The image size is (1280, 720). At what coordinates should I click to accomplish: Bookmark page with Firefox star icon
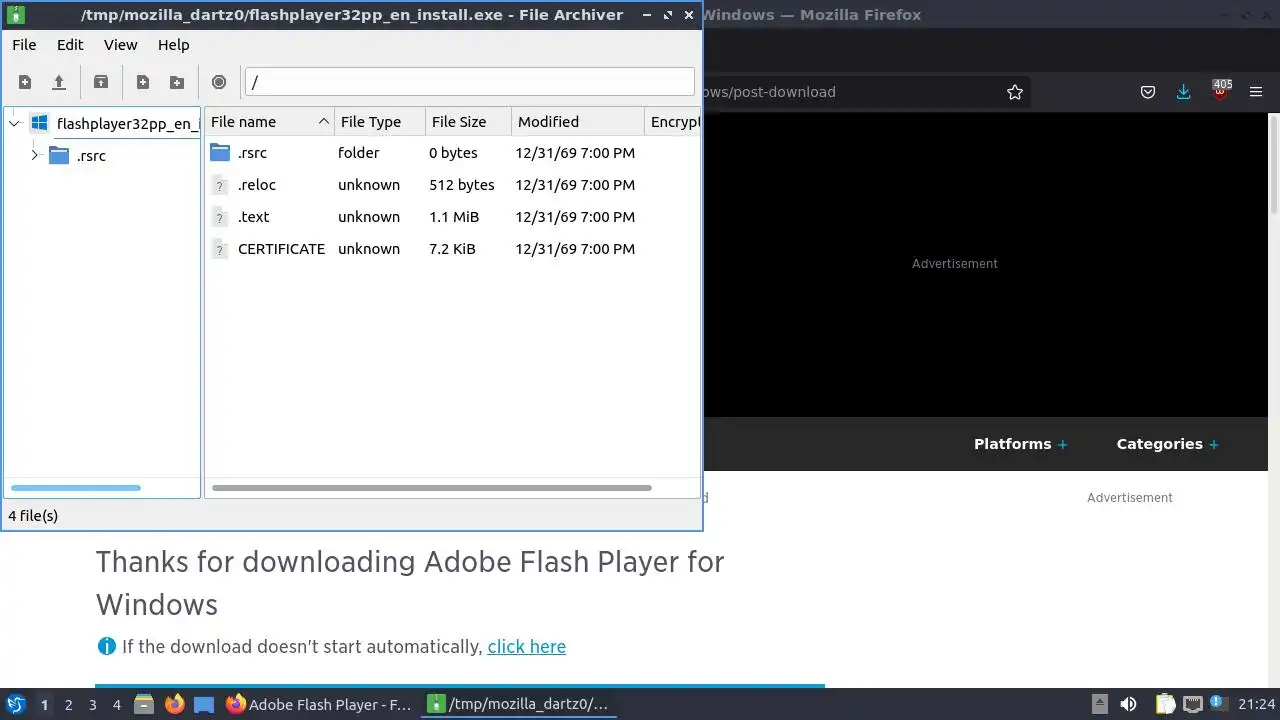tap(1015, 92)
